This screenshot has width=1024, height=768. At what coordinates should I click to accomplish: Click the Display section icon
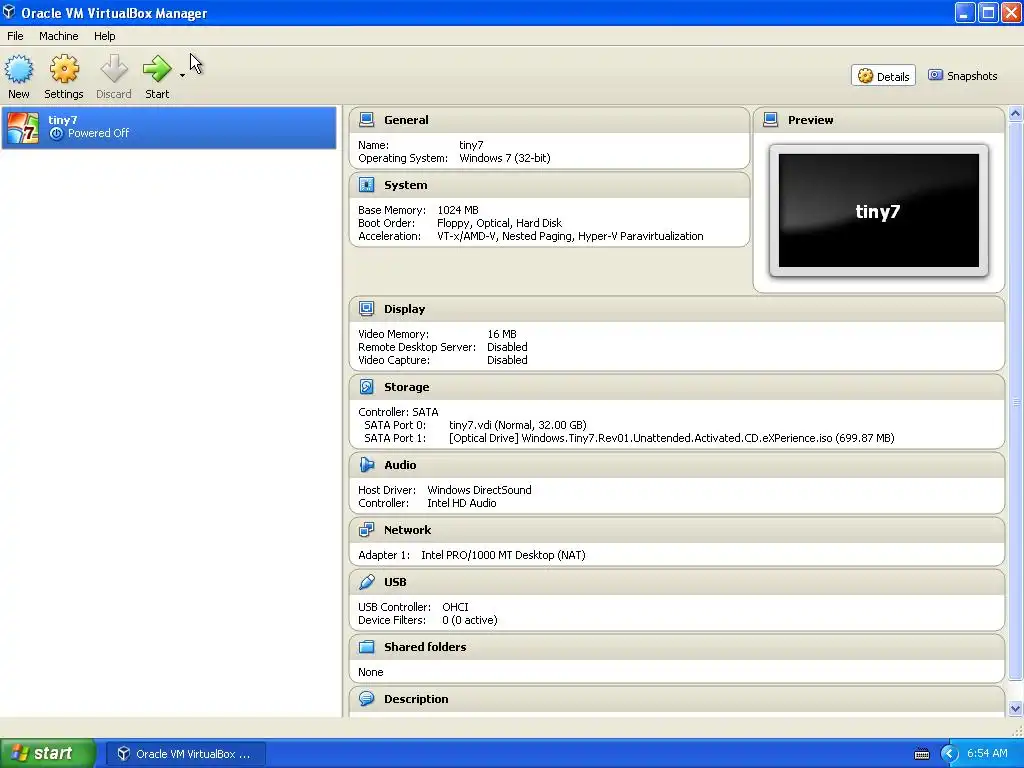click(x=366, y=309)
